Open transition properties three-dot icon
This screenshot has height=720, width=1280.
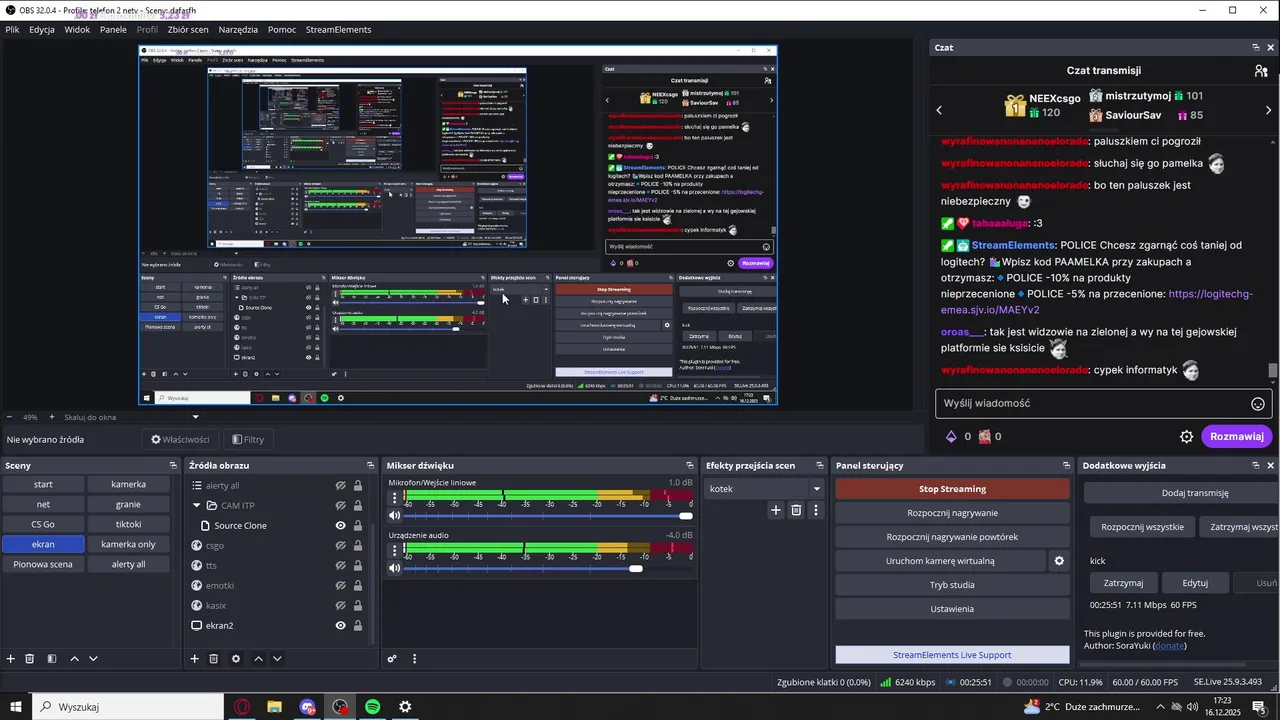click(x=815, y=510)
